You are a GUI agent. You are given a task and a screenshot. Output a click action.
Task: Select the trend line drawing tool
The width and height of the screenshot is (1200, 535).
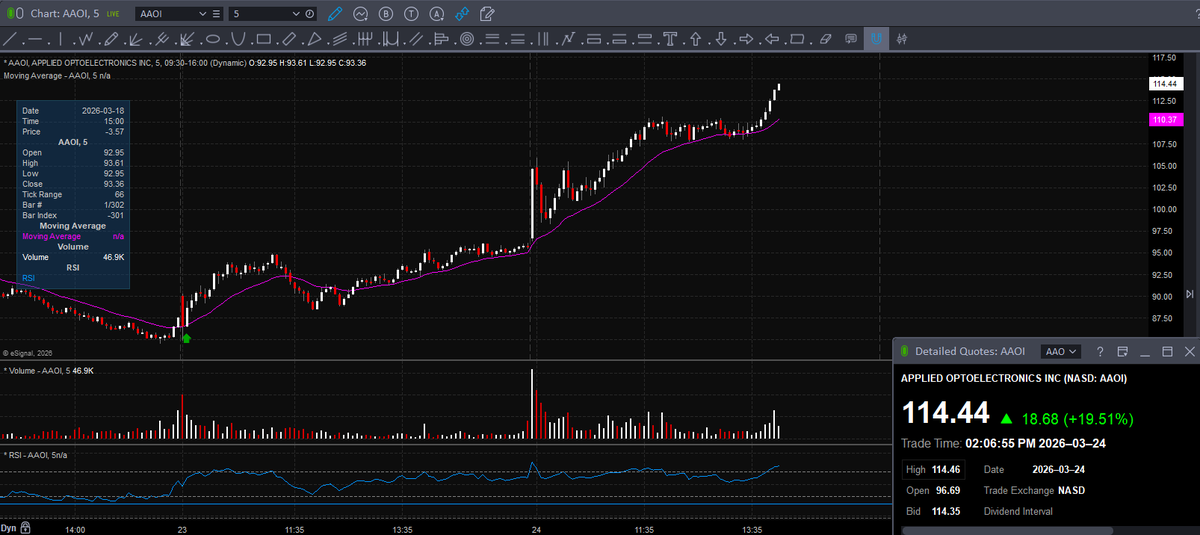pos(10,40)
